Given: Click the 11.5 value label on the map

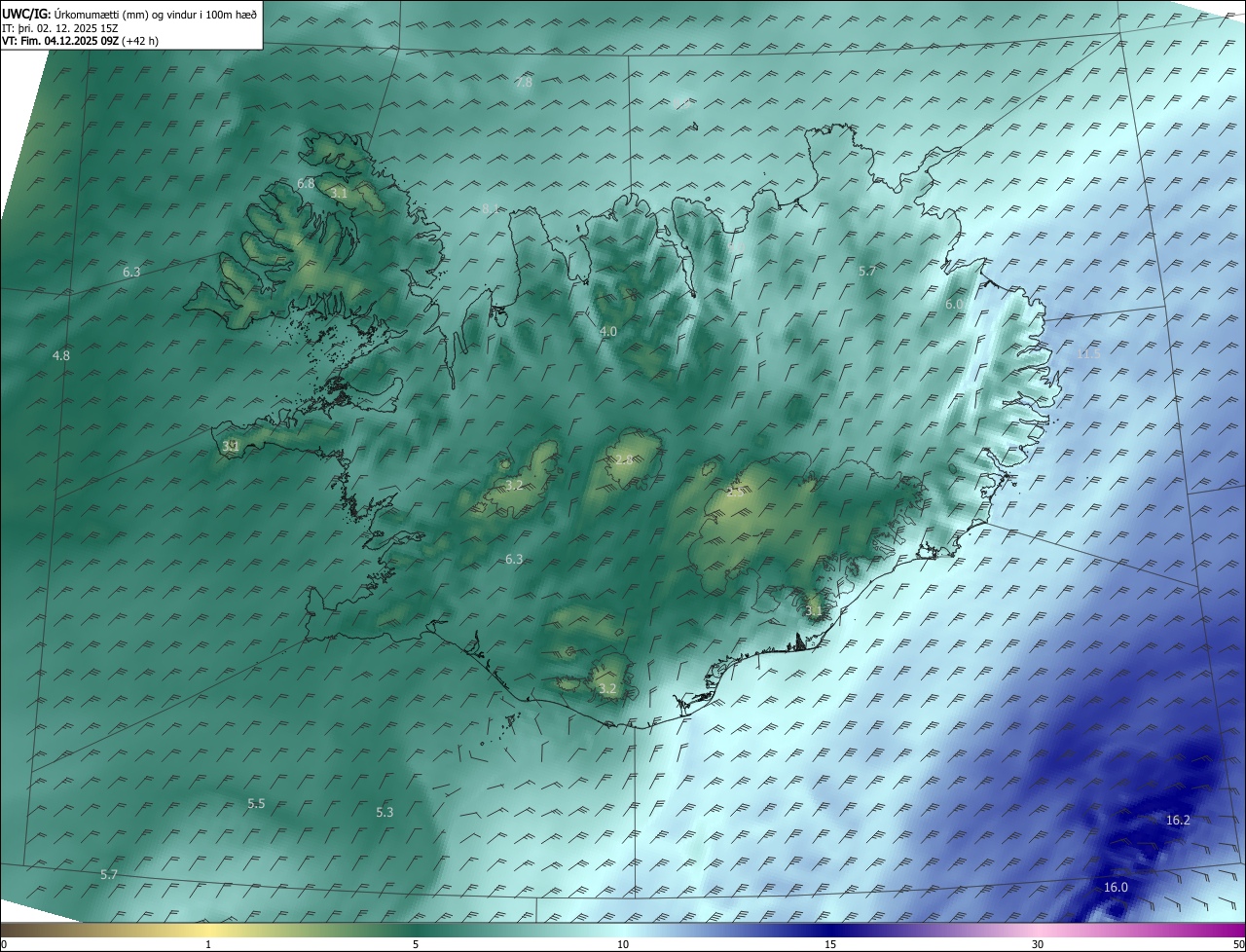Looking at the screenshot, I should coord(1088,354).
